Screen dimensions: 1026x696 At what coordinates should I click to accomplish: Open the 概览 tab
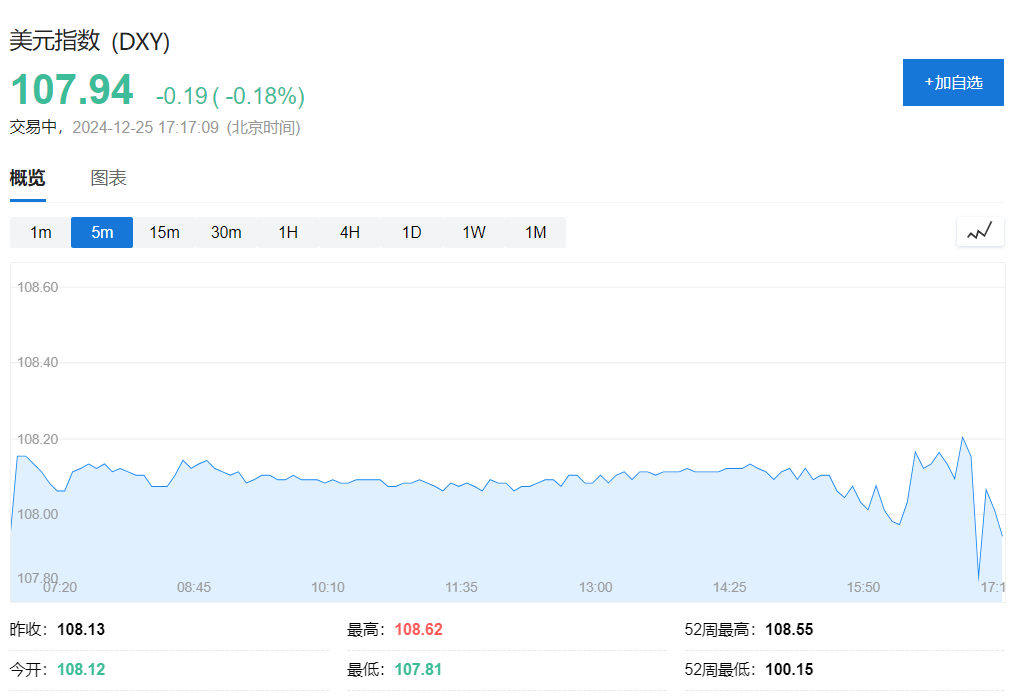(x=28, y=178)
